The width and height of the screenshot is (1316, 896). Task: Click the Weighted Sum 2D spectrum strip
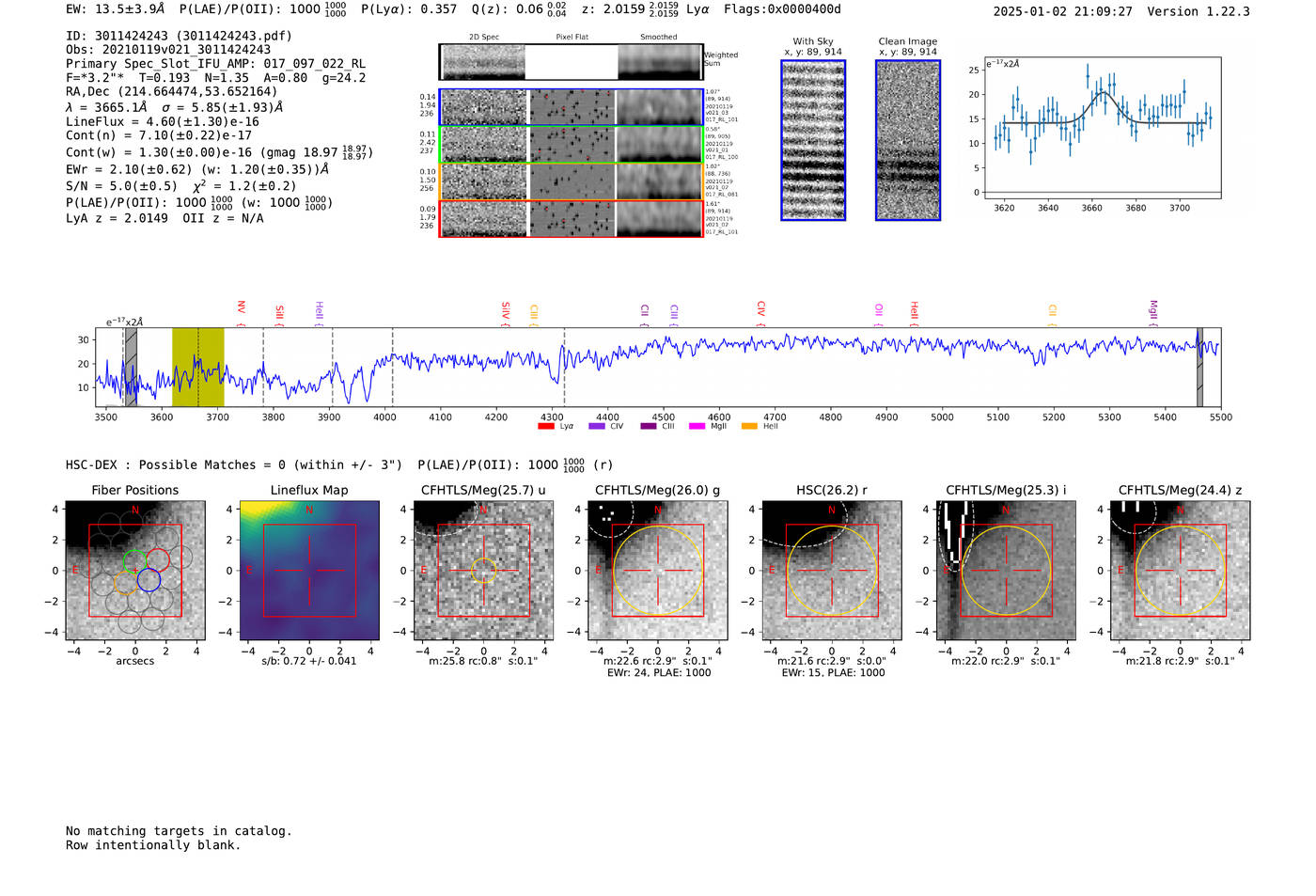[x=572, y=62]
